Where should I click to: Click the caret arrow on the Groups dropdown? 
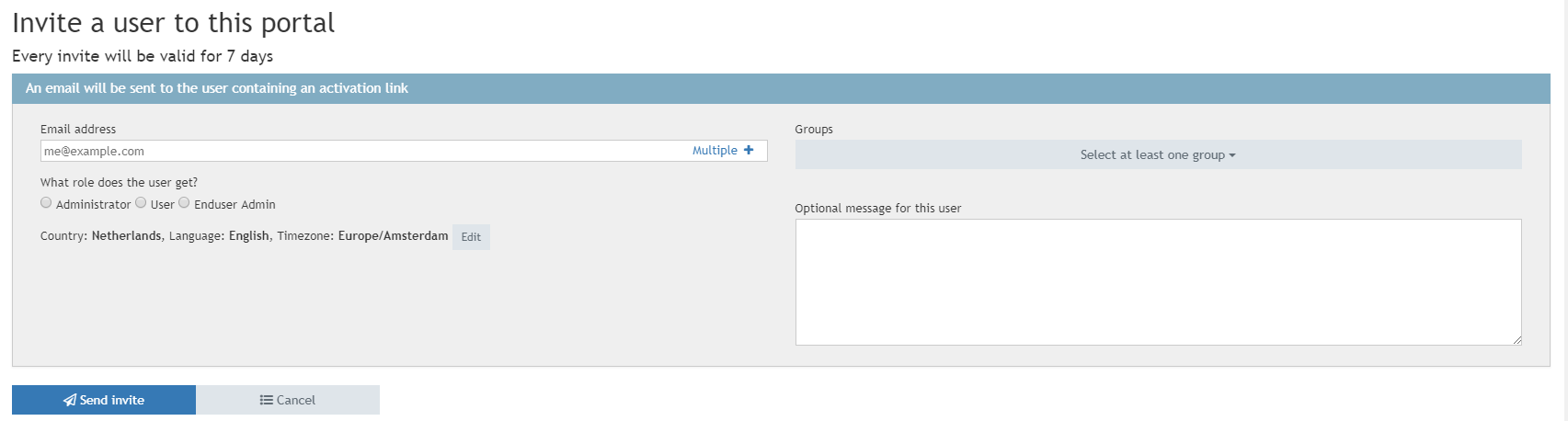point(1232,156)
